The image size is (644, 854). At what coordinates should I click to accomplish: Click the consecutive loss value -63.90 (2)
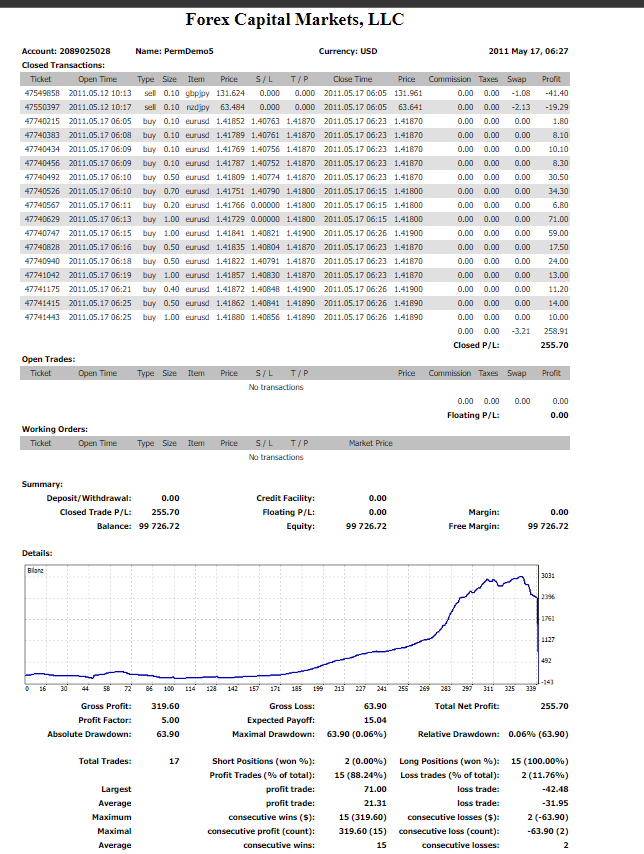tap(548, 832)
